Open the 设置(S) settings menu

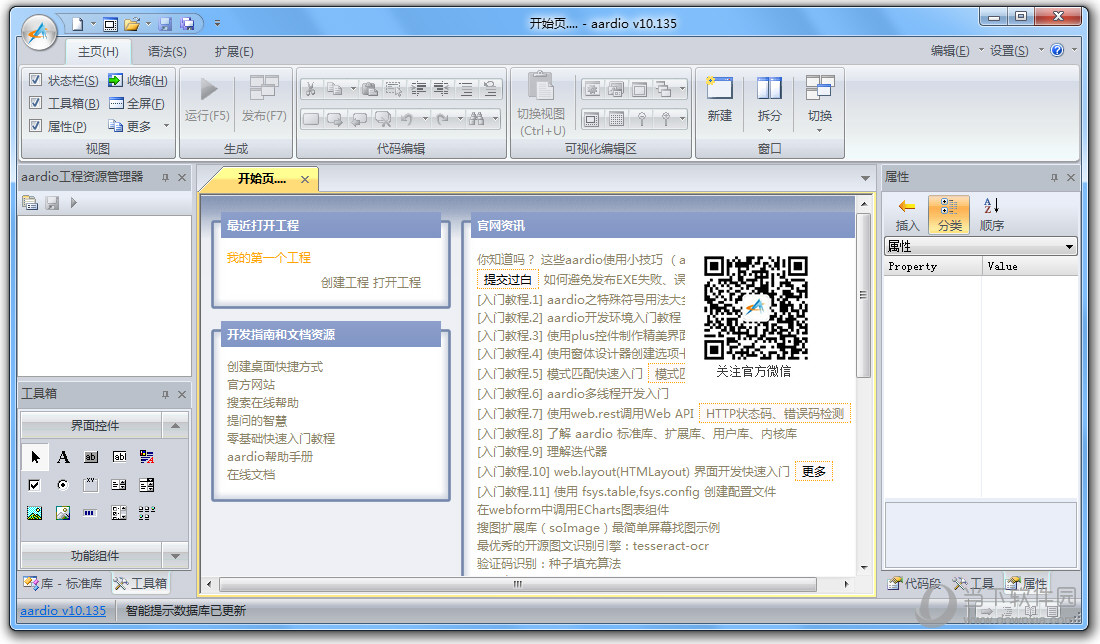pyautogui.click(x=1009, y=51)
